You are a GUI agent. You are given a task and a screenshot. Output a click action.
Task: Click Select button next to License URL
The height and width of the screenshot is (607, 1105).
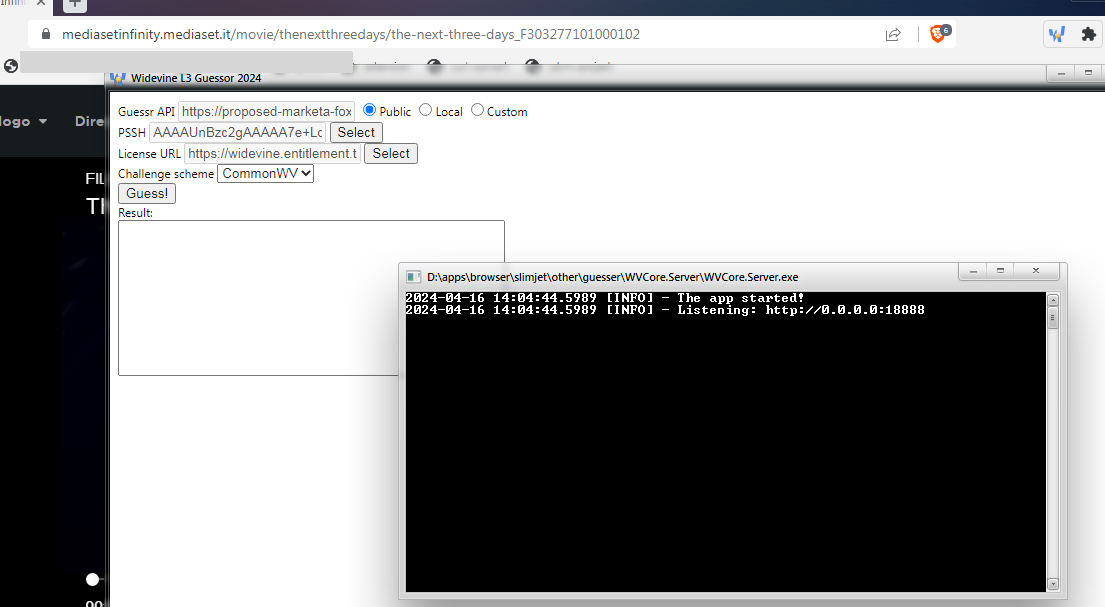[390, 154]
